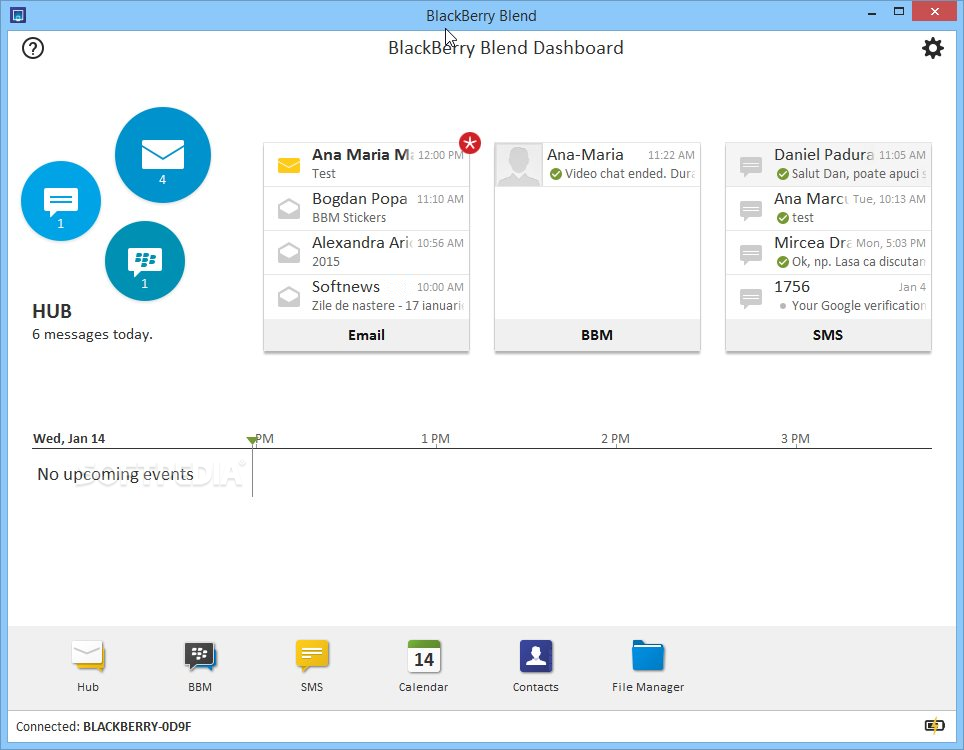The image size is (964, 750).
Task: Open Ana Marc 'test' SMS conversation
Action: click(x=828, y=208)
